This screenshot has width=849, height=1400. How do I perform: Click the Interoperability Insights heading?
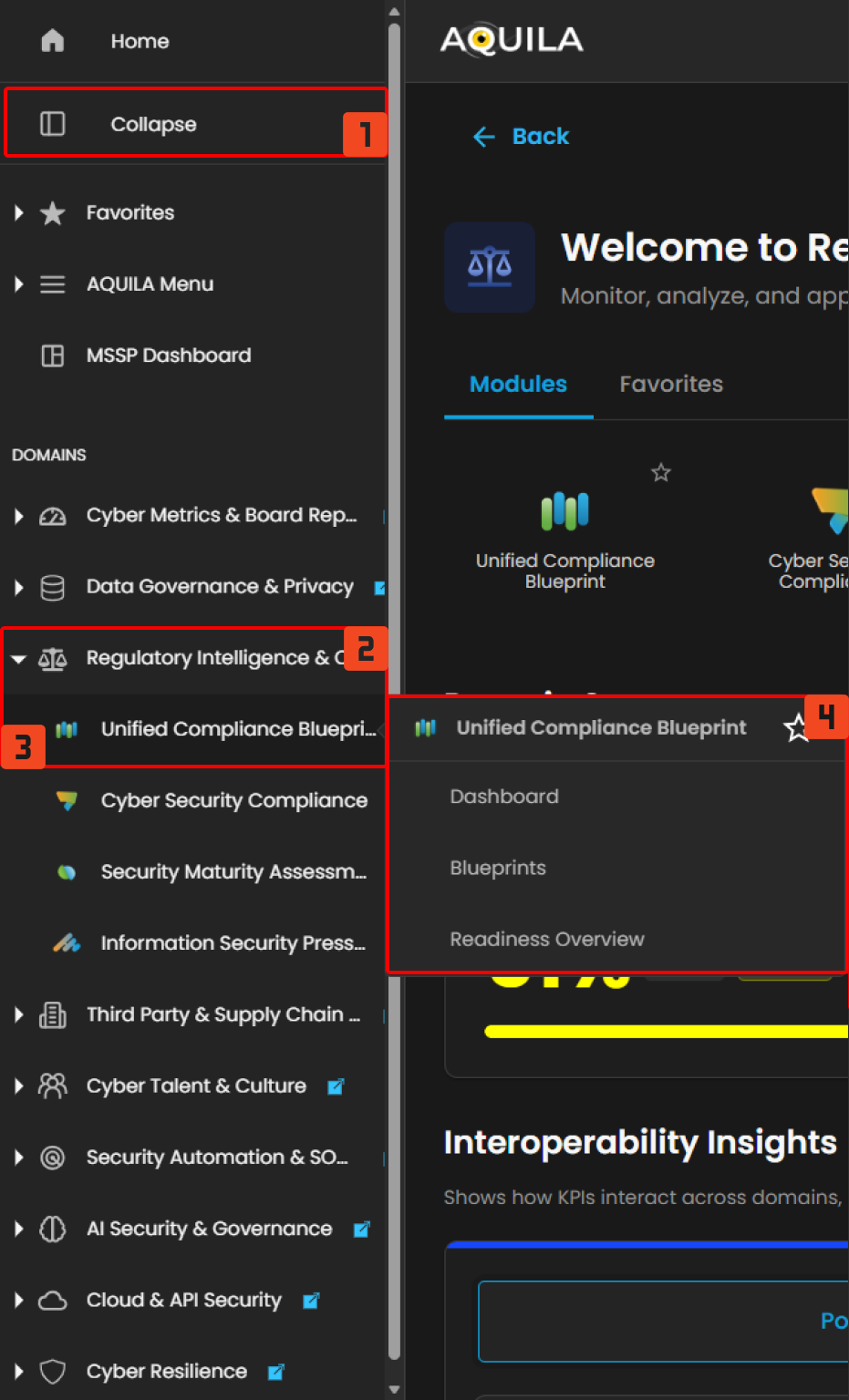(640, 1143)
